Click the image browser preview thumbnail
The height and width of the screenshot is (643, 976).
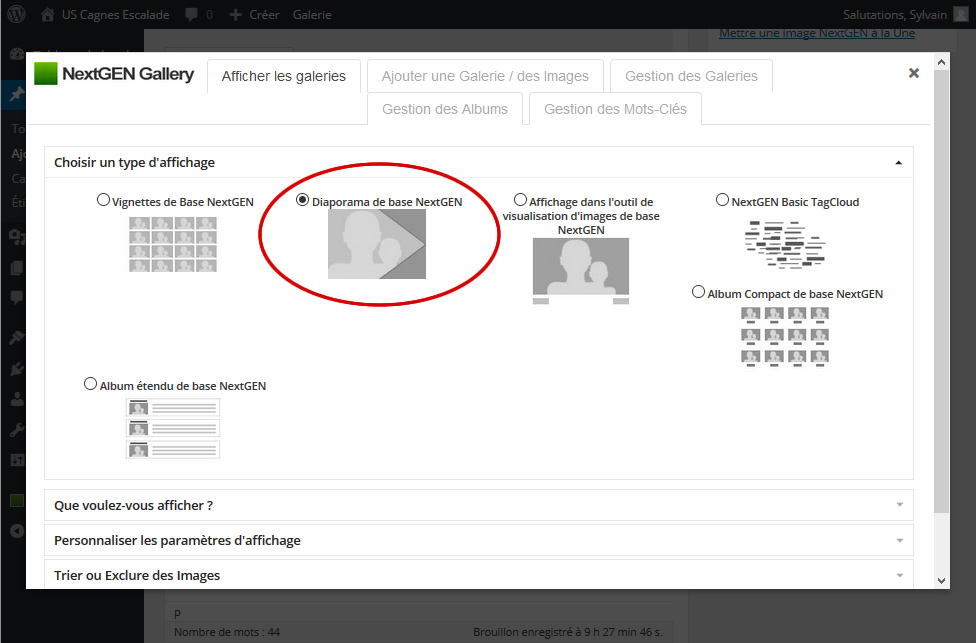(581, 271)
